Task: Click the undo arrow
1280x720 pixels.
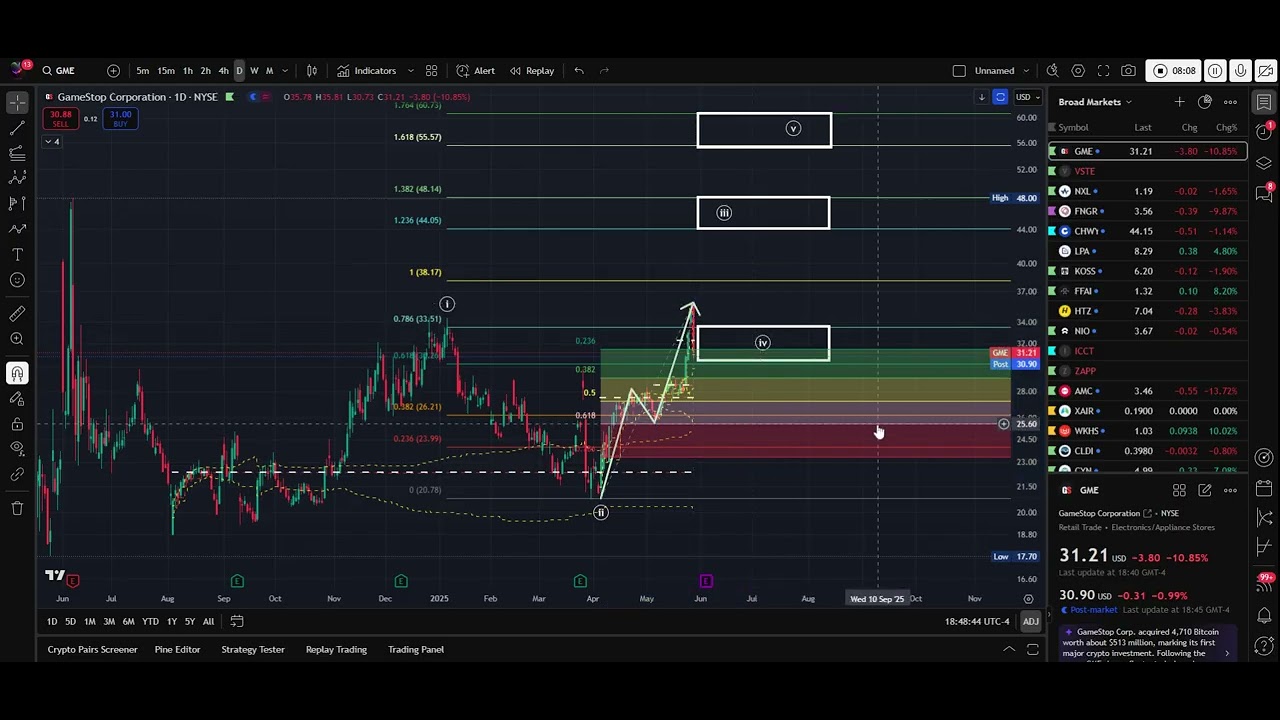Action: pyautogui.click(x=579, y=71)
